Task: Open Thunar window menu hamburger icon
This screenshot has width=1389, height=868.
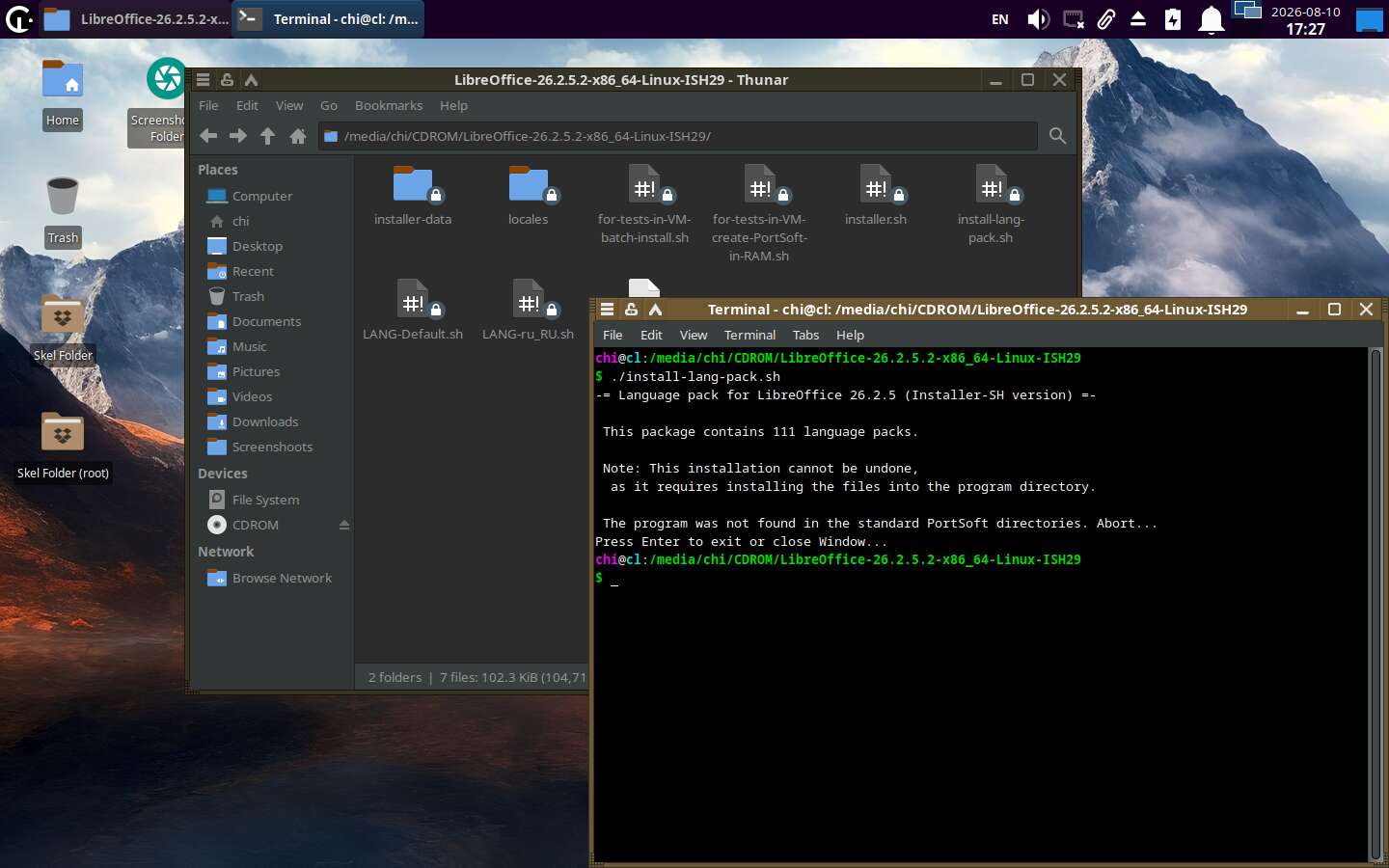Action: coord(204,80)
